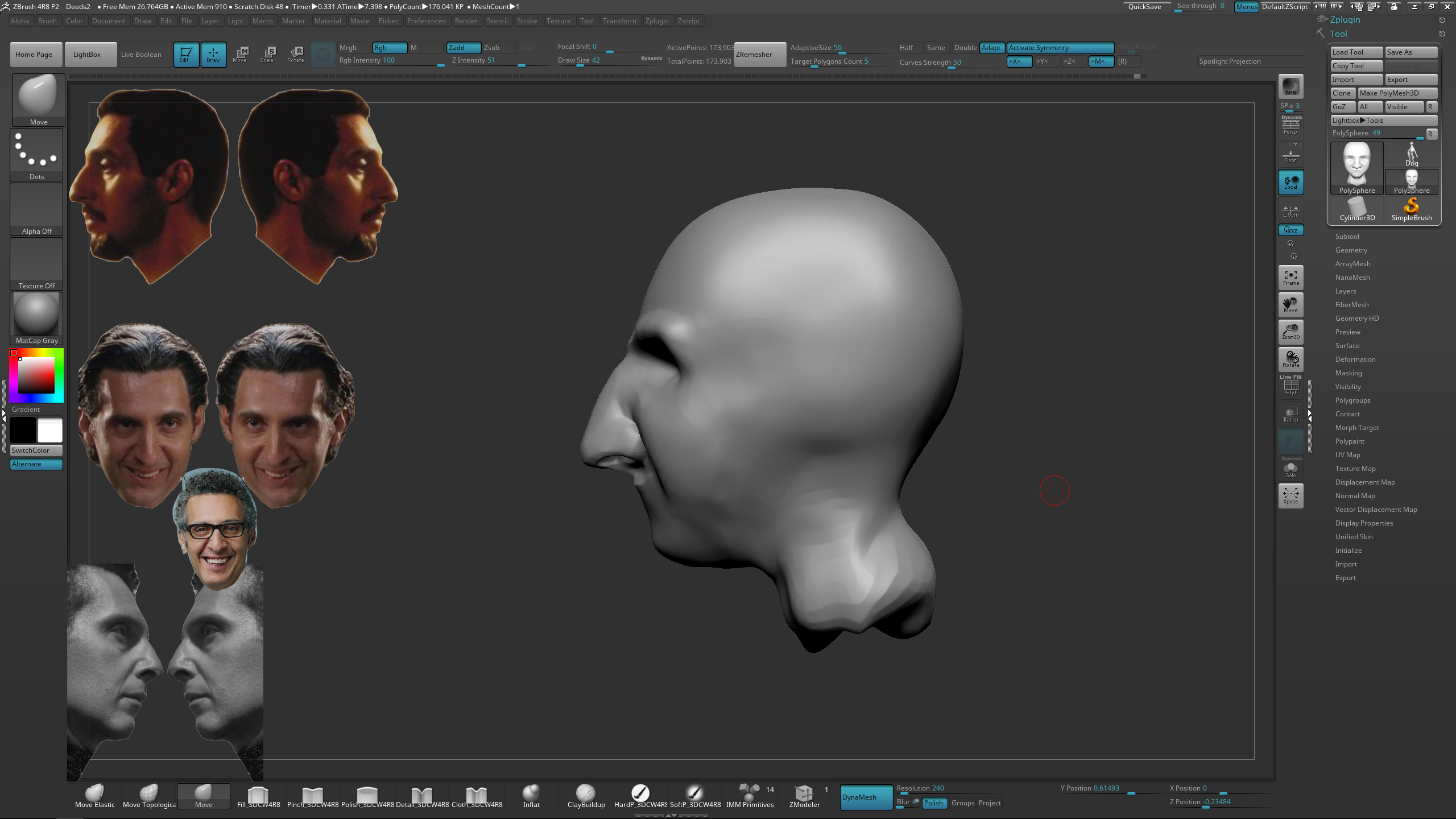Open the Stroke menu

click(526, 21)
